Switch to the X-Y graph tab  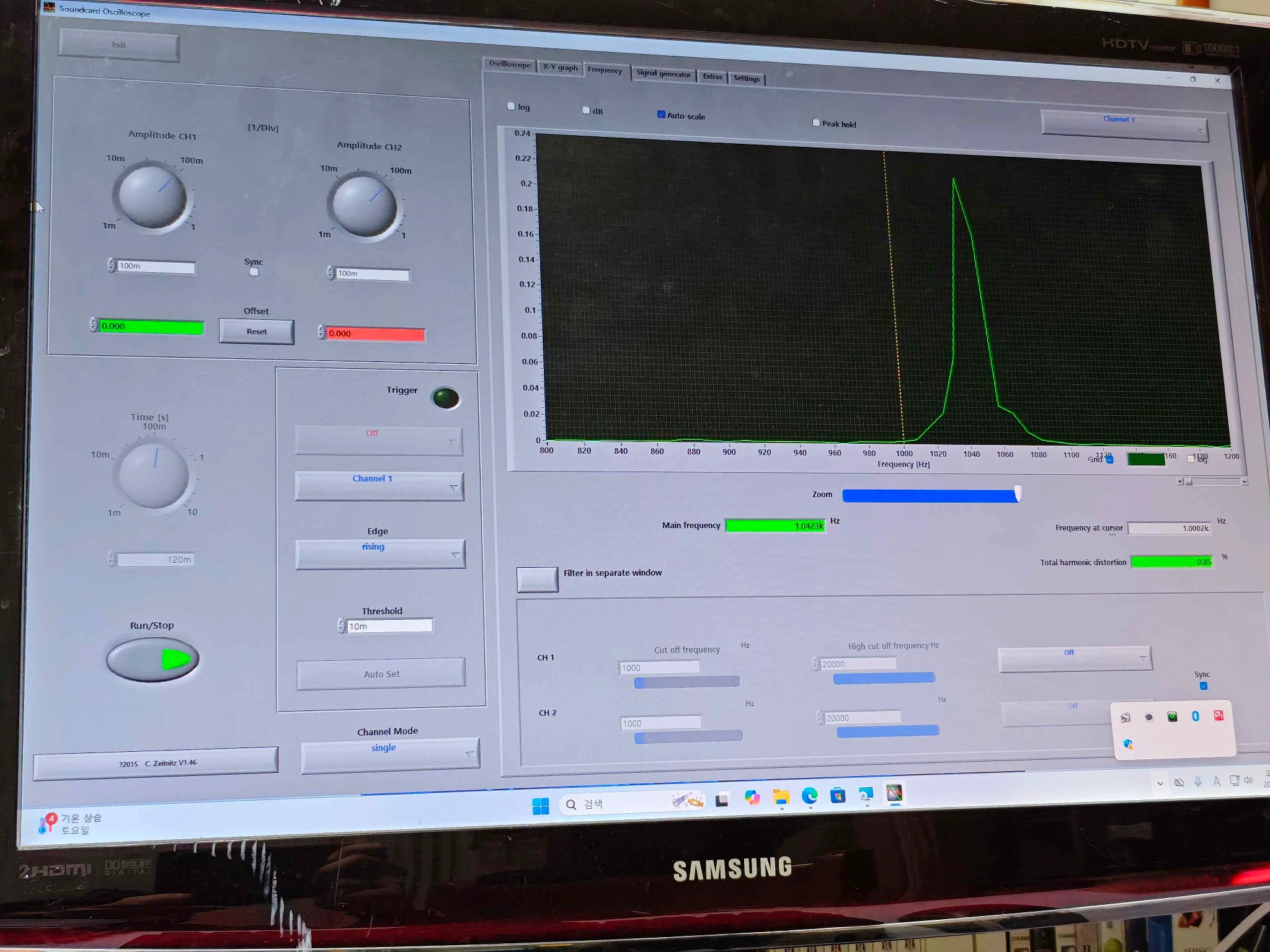(560, 68)
